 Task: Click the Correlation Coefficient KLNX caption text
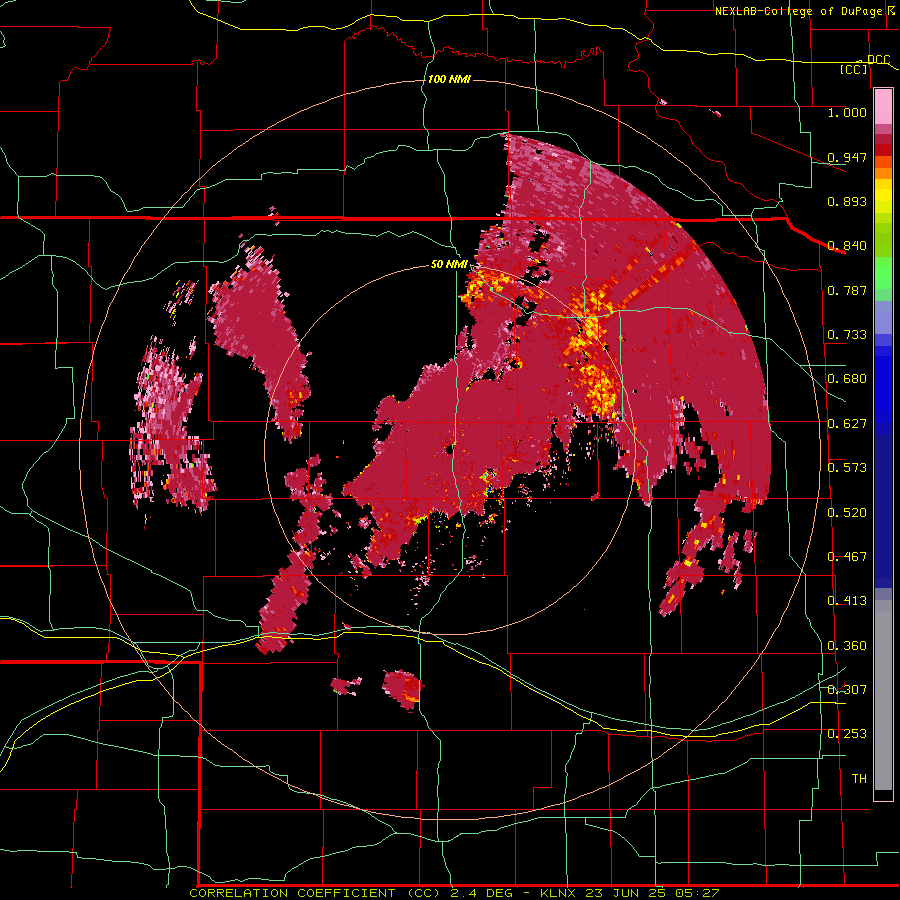454,893
